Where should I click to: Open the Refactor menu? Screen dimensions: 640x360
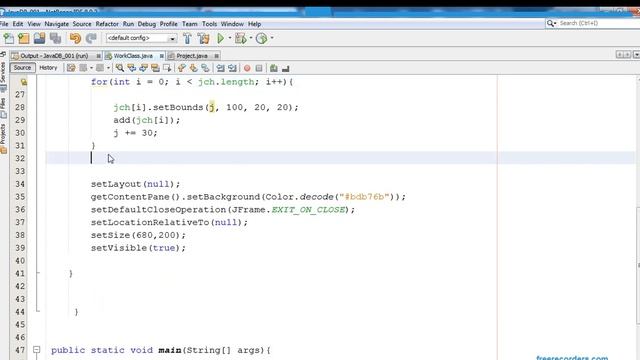click(x=107, y=24)
